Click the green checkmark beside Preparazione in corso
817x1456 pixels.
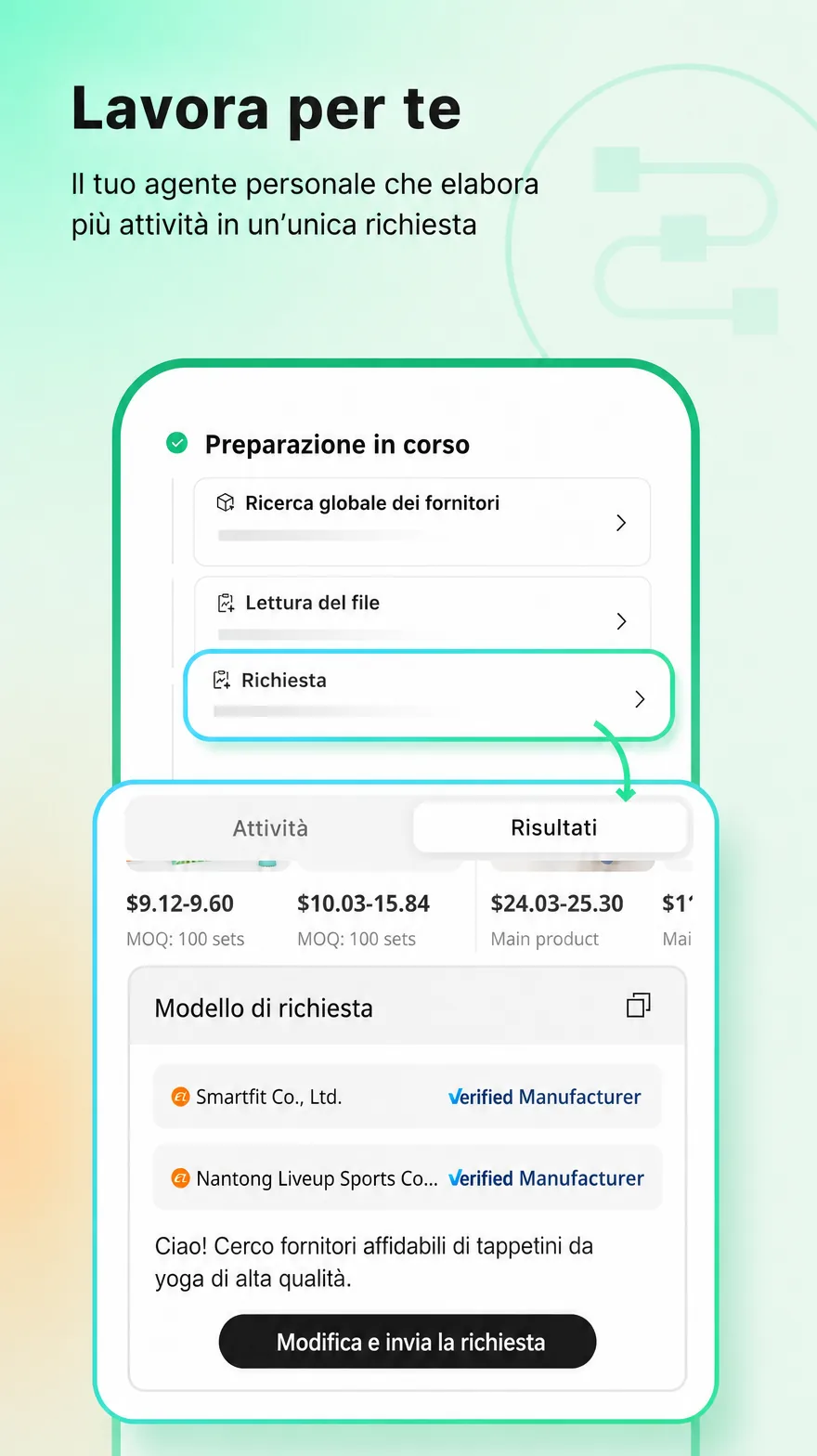pos(176,444)
